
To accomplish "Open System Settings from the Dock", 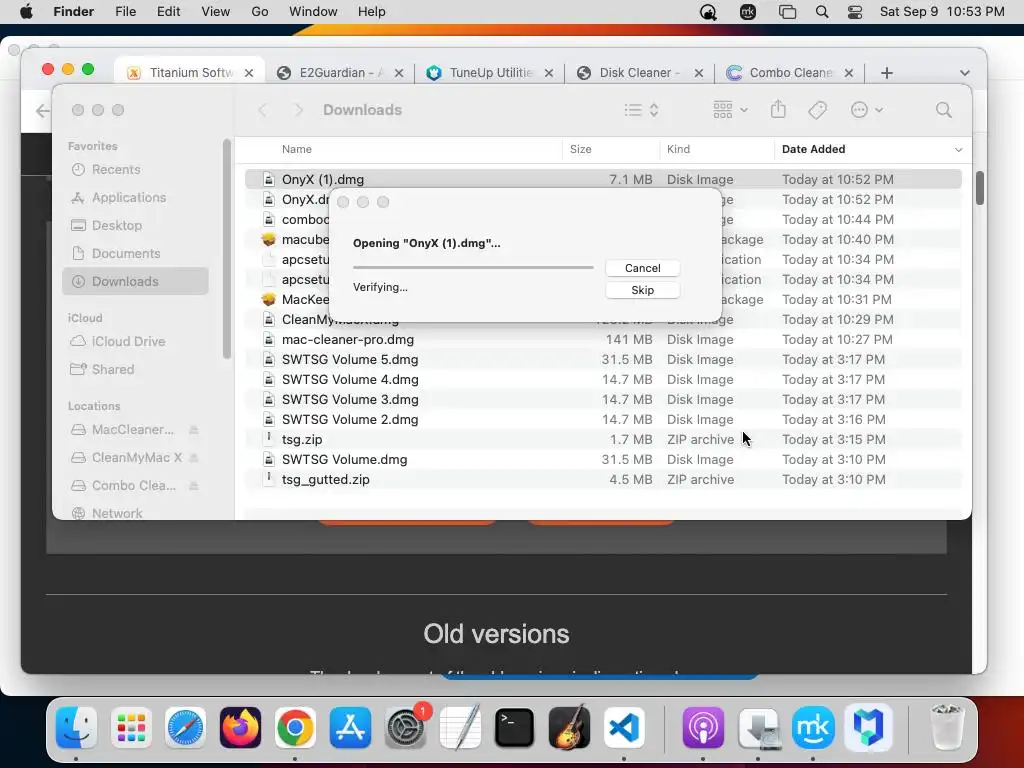I will tap(406, 727).
